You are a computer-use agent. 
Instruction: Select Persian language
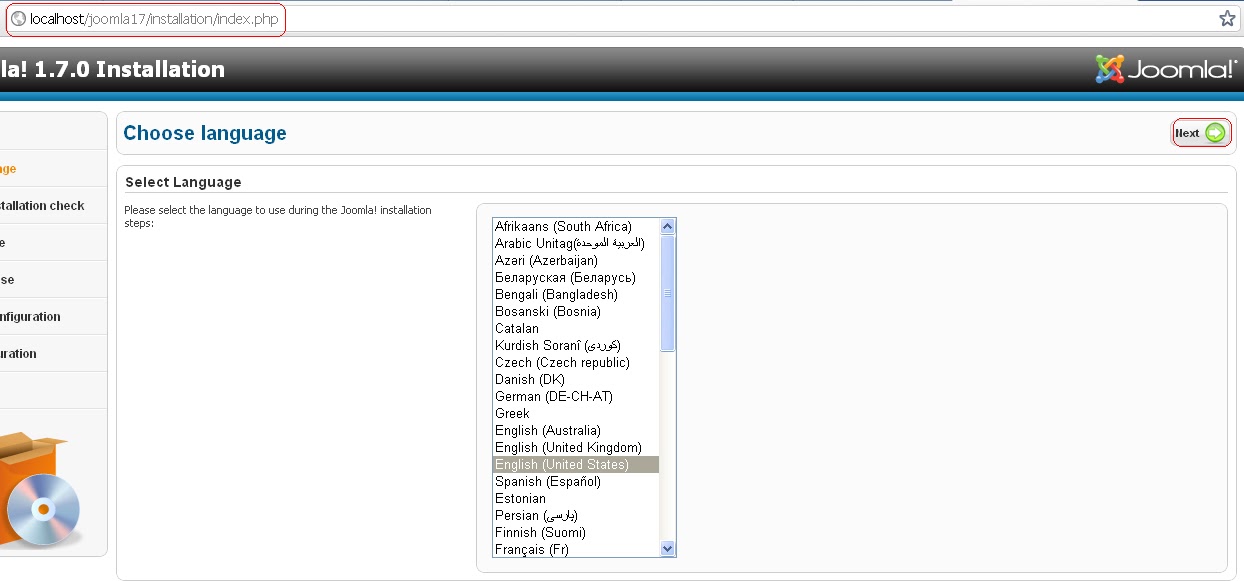click(x=576, y=516)
